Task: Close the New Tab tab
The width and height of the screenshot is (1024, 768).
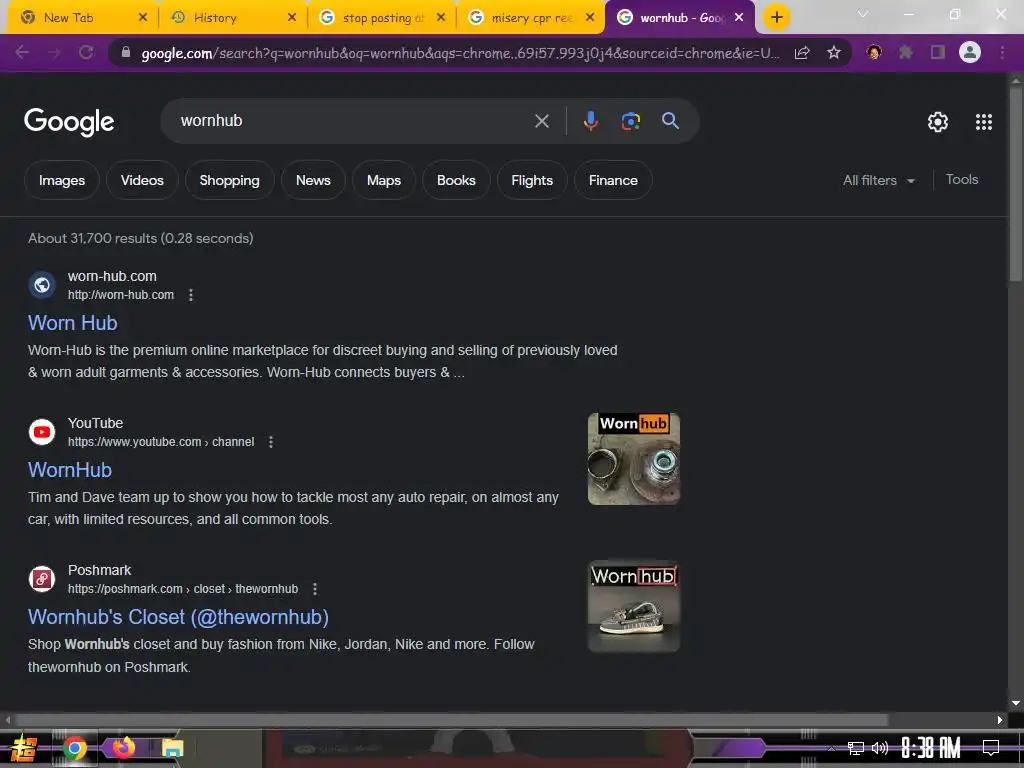Action: click(x=143, y=18)
